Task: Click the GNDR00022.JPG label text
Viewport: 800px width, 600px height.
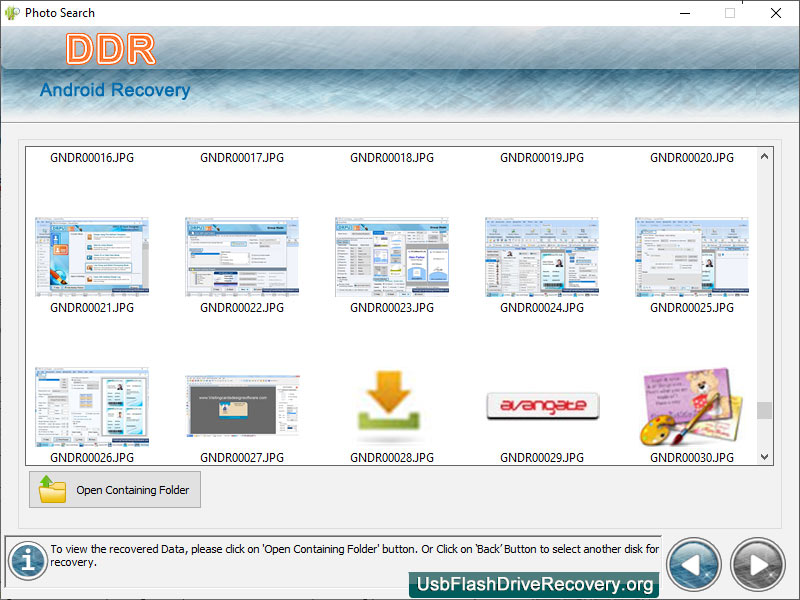Action: (242, 308)
